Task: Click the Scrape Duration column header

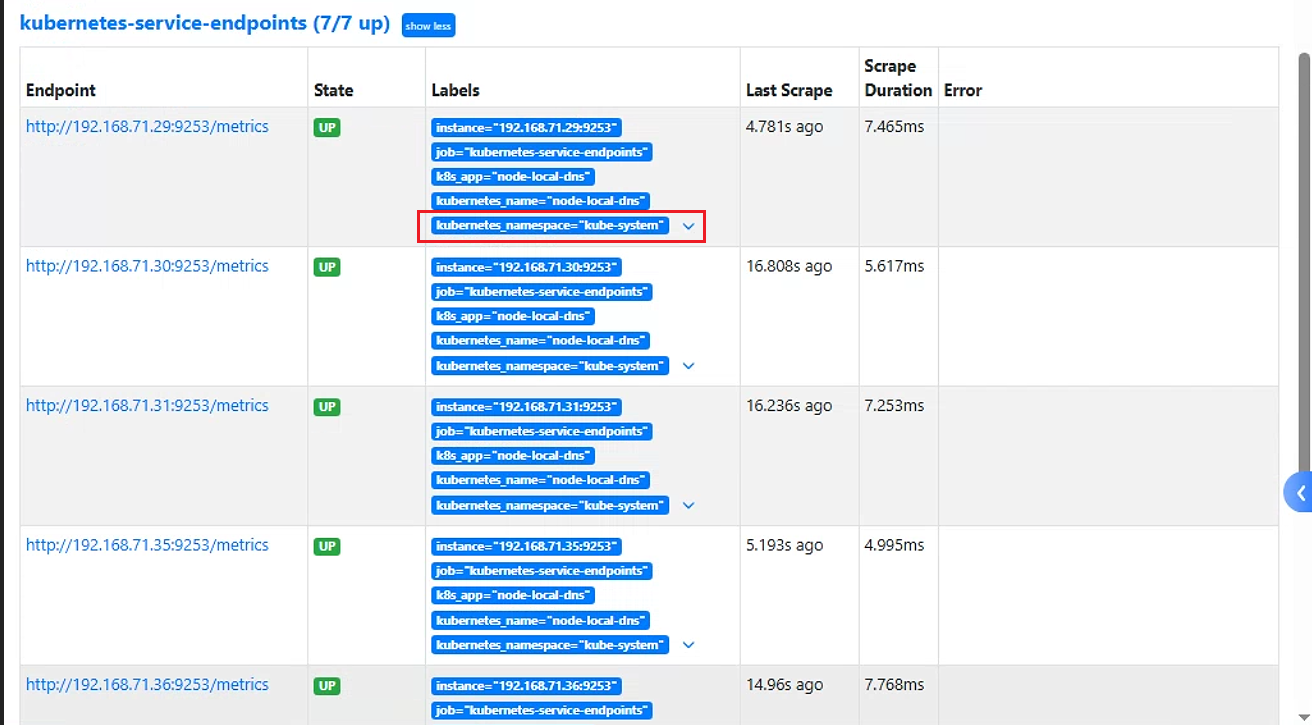Action: click(x=898, y=78)
